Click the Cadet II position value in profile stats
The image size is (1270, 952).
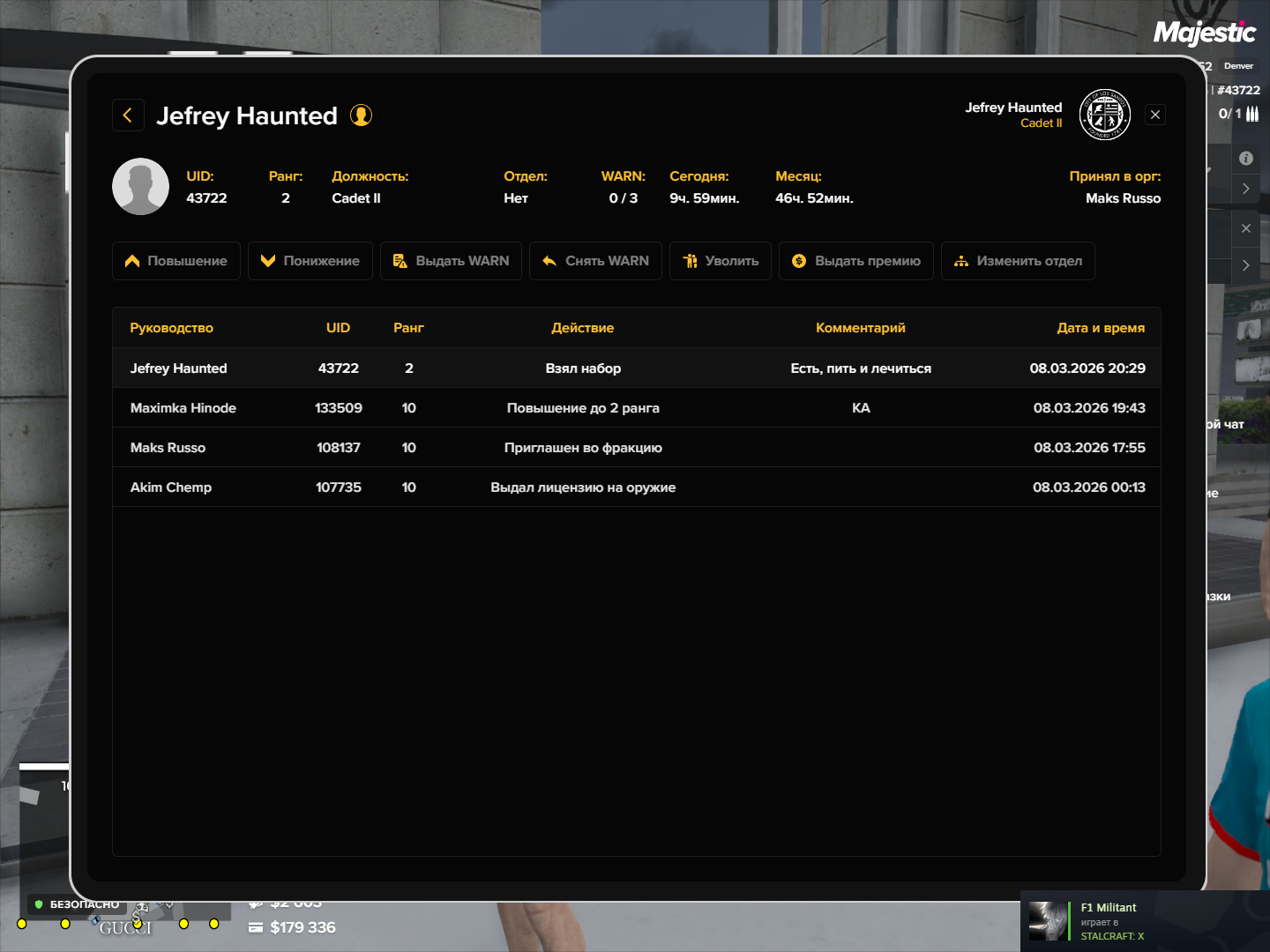356,198
